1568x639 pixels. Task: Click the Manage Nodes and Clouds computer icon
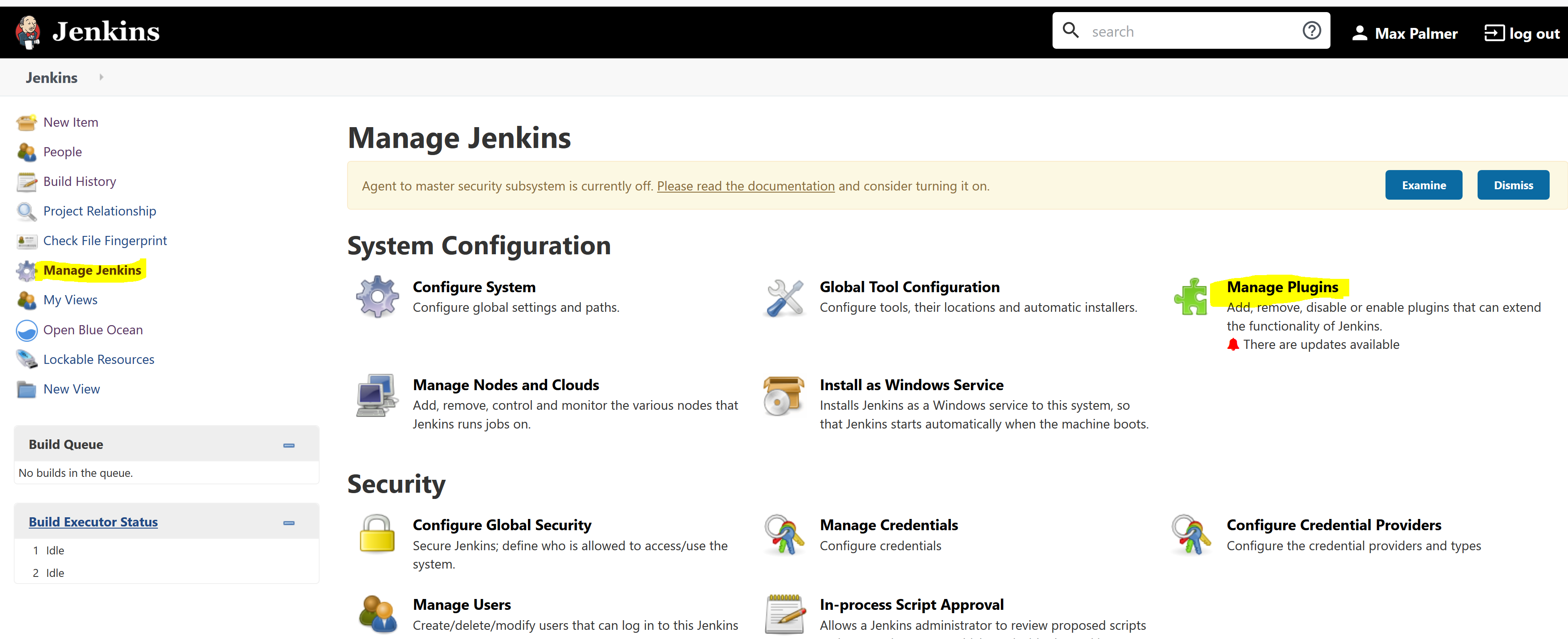click(378, 395)
